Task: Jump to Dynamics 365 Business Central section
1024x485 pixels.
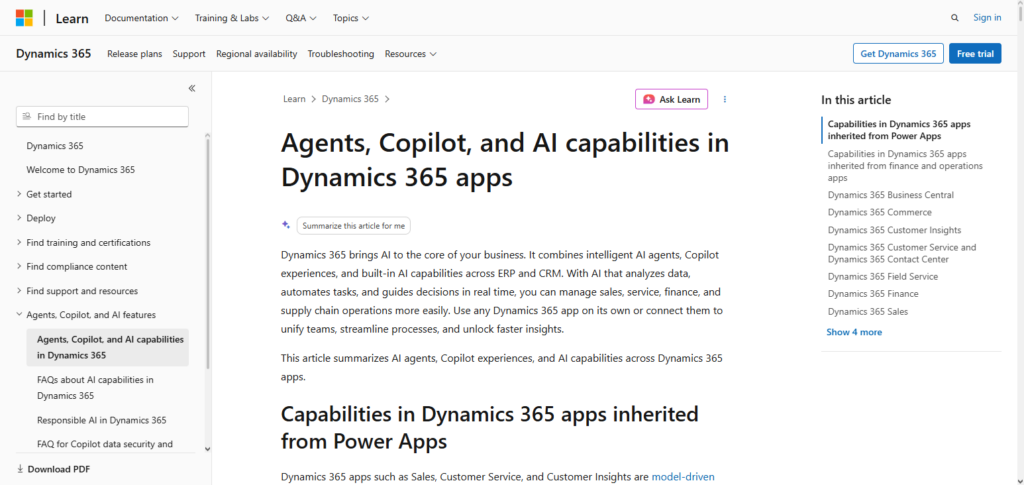Action: pos(891,195)
